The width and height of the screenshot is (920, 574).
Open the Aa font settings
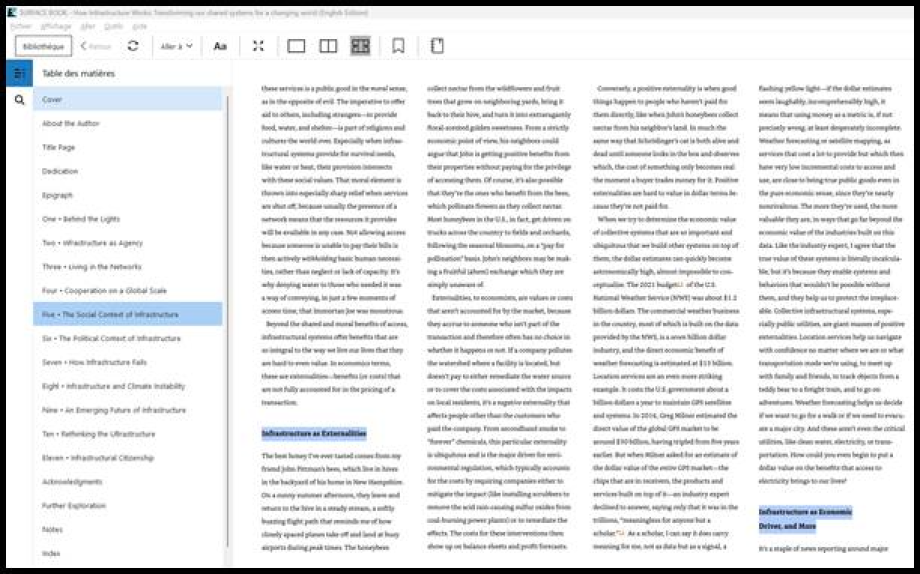click(x=220, y=46)
